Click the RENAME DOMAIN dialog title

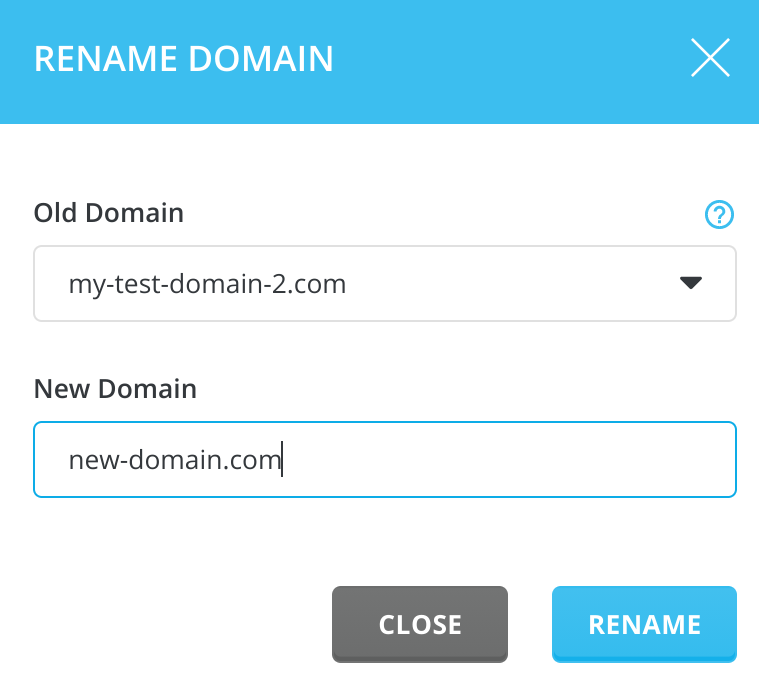[x=184, y=59]
